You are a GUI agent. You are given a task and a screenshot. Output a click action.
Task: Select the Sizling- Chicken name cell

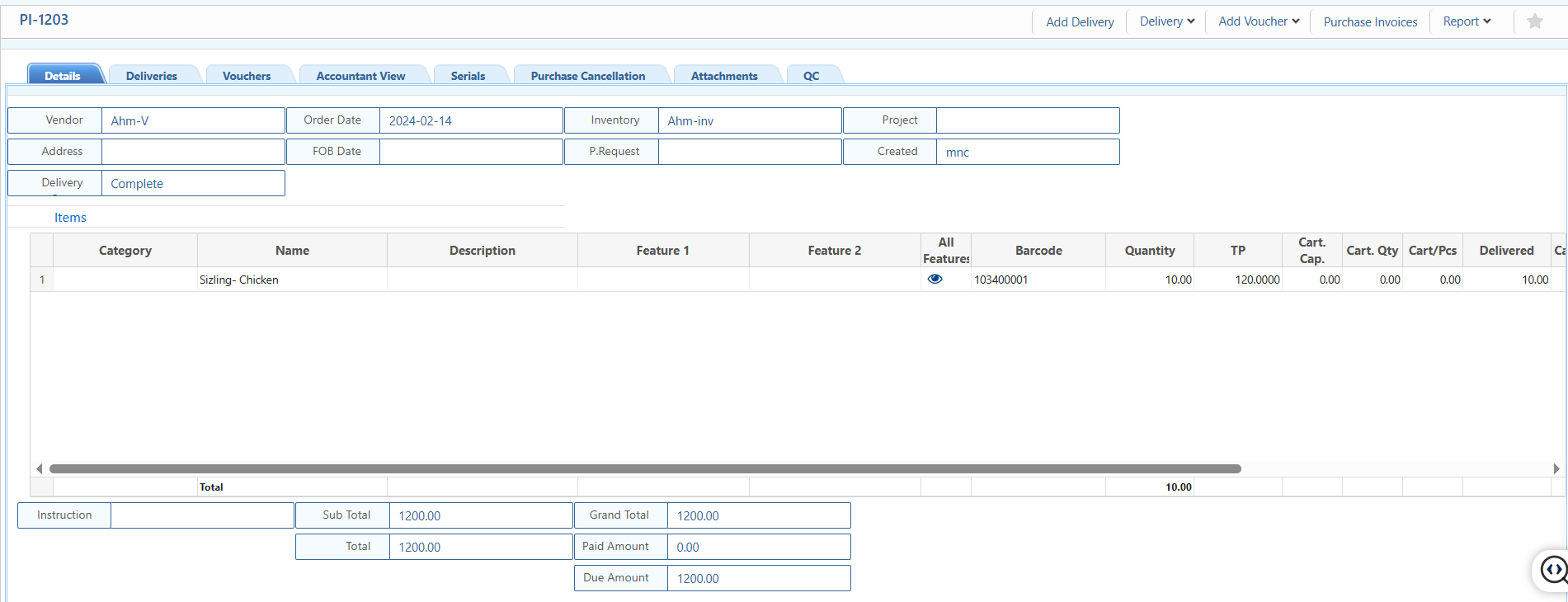[x=292, y=280]
